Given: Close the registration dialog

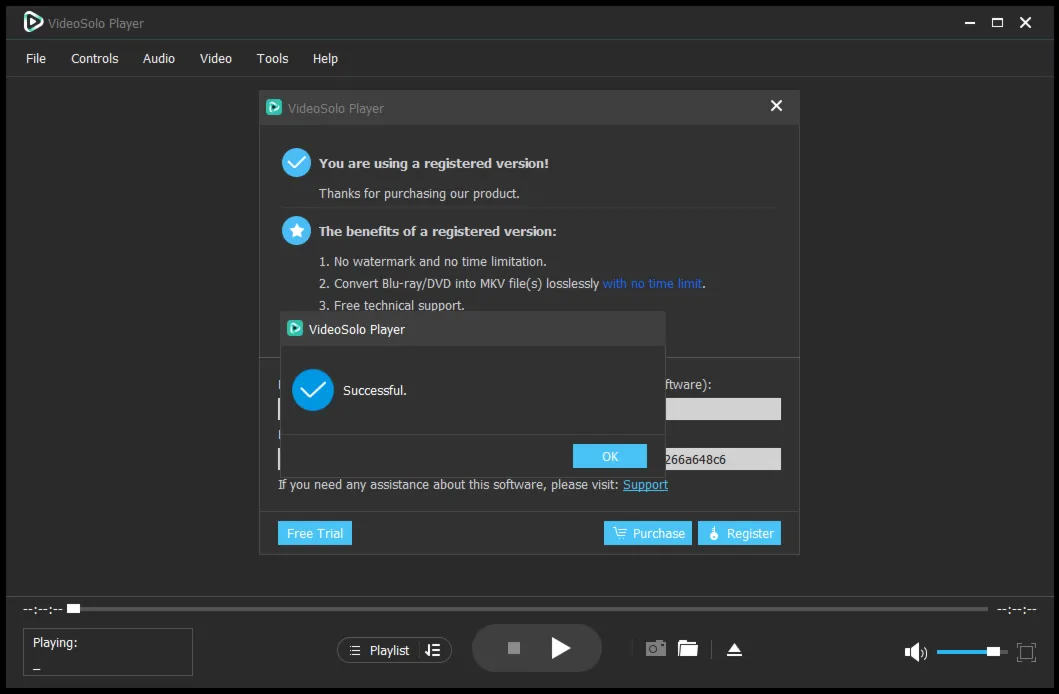Looking at the screenshot, I should (x=777, y=106).
